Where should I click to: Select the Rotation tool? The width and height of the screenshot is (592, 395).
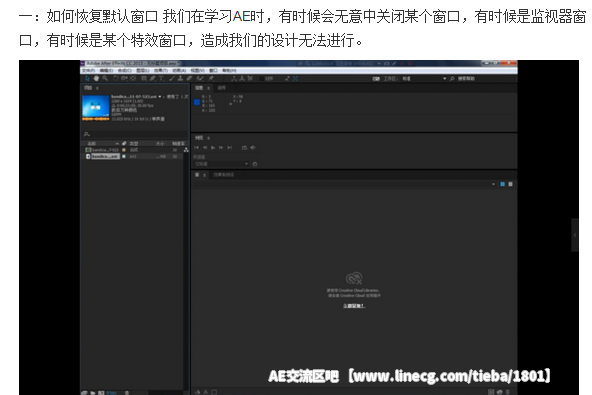(116, 78)
